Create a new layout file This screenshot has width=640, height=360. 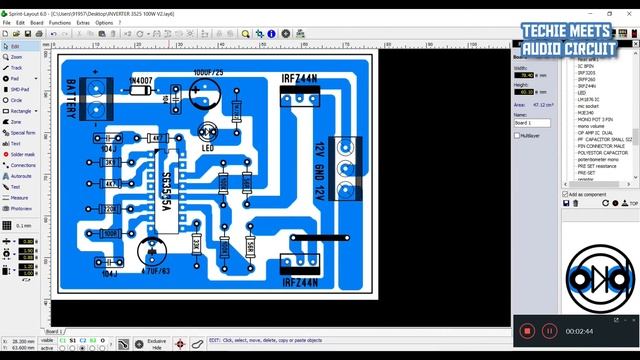(5, 34)
